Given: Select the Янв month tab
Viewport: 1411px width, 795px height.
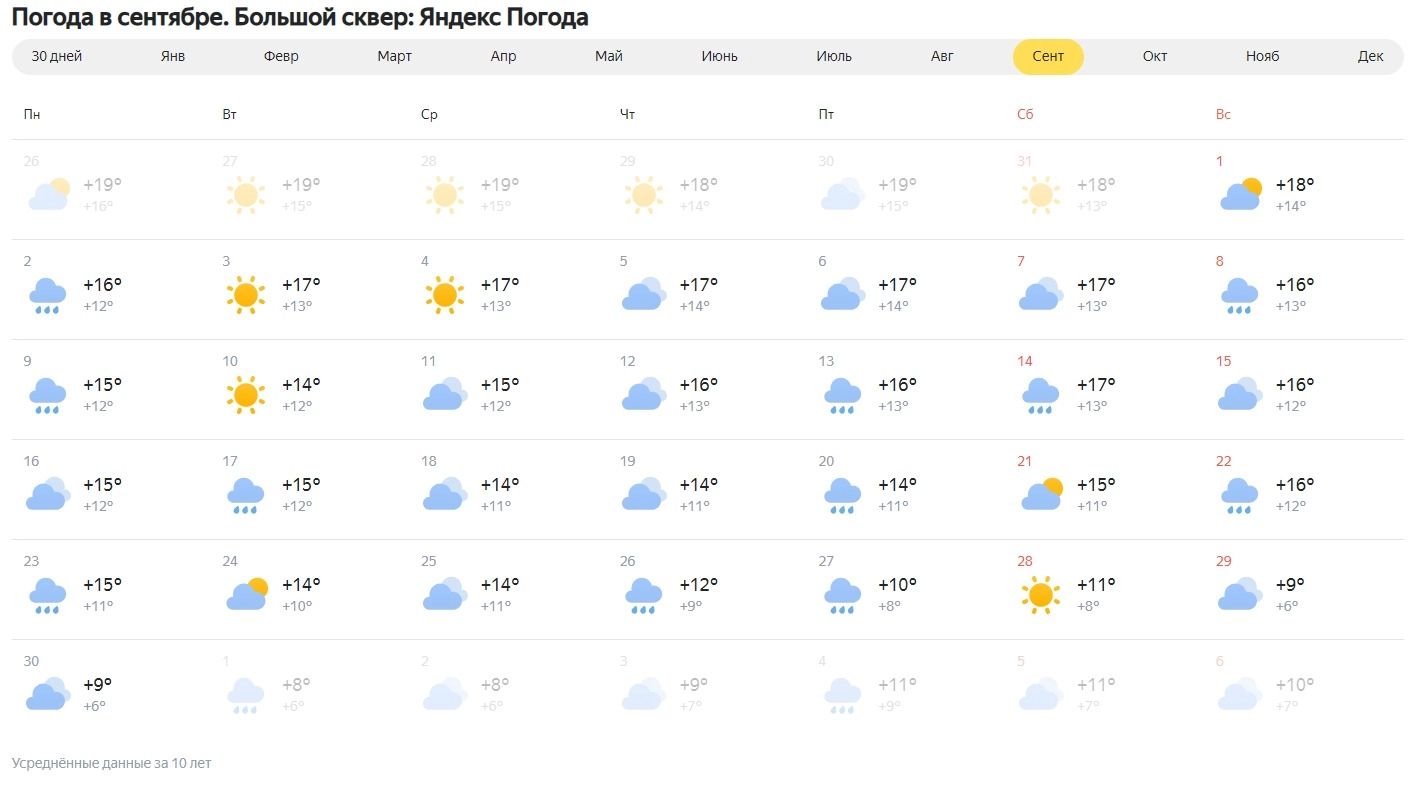Looking at the screenshot, I should pos(173,56).
